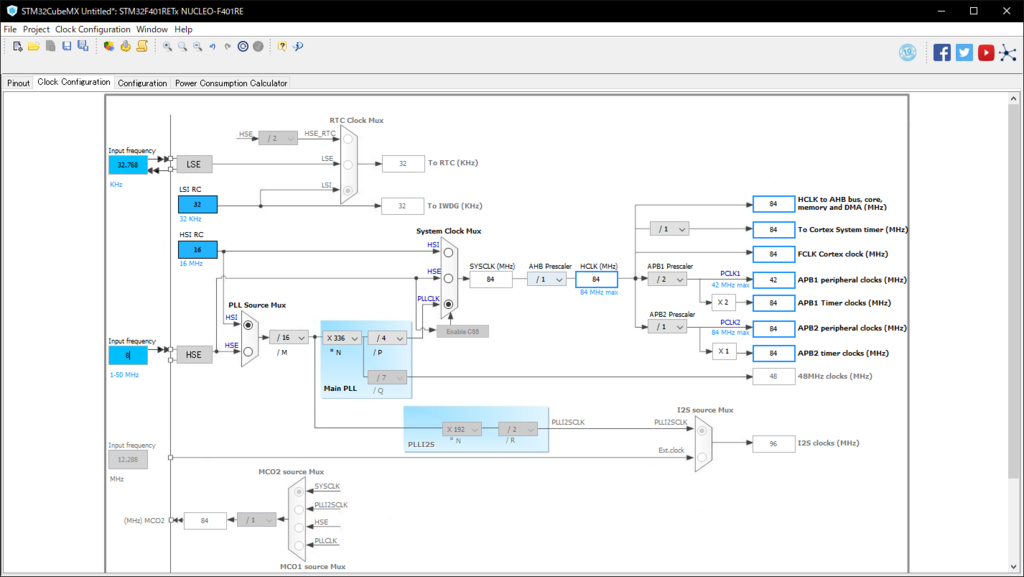This screenshot has width=1024, height=577.
Task: Click the middle magnifier zoom icon
Action: [x=182, y=46]
